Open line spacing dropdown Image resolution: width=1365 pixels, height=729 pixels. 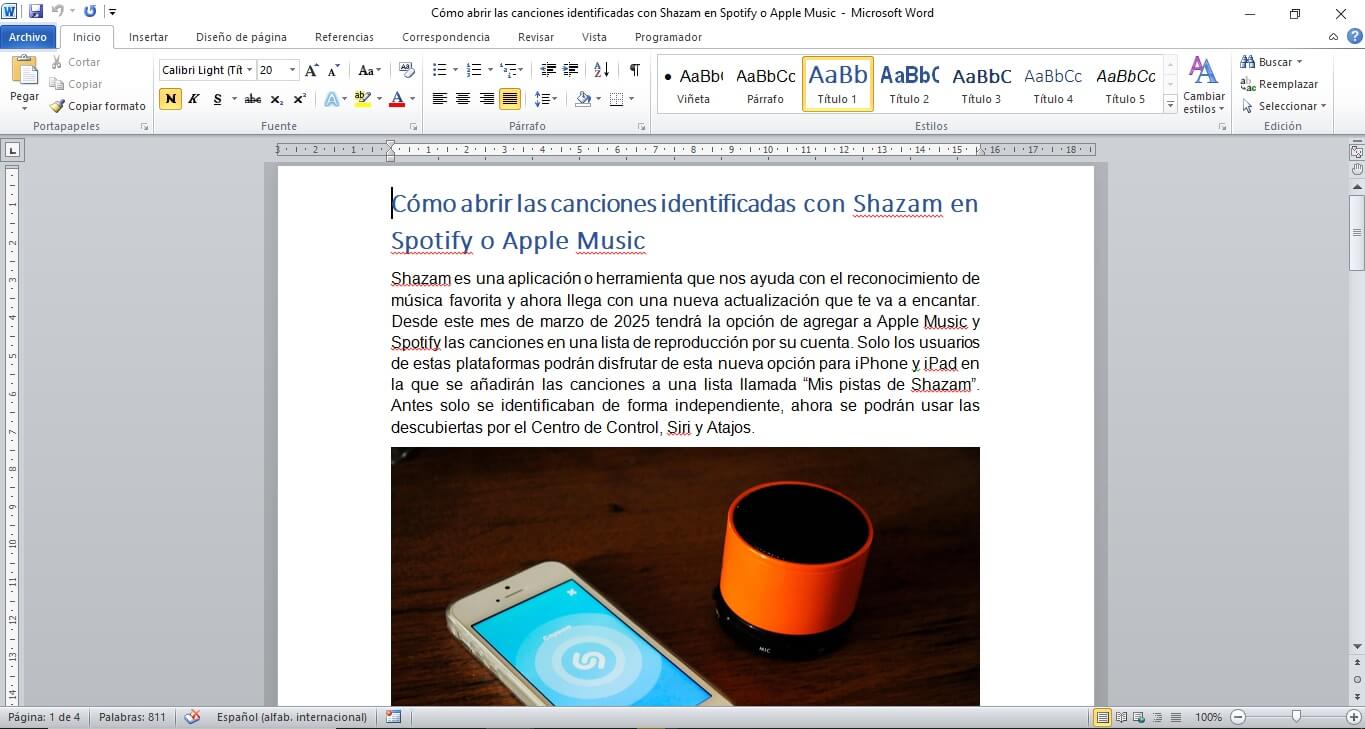tap(546, 99)
